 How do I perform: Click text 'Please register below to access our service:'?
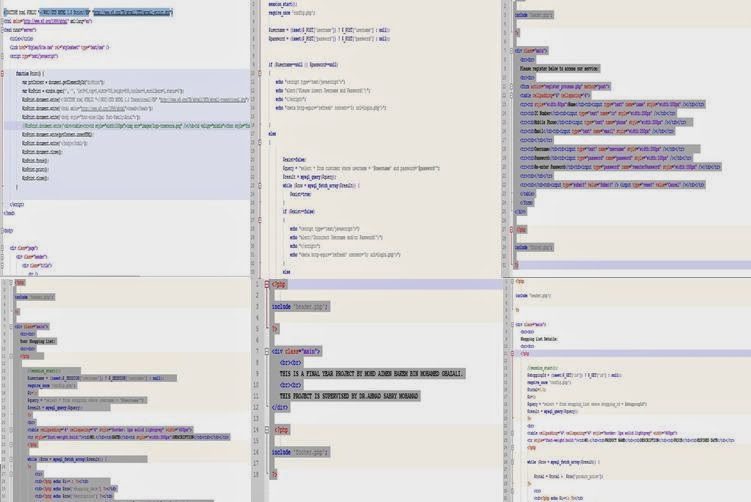pos(559,68)
